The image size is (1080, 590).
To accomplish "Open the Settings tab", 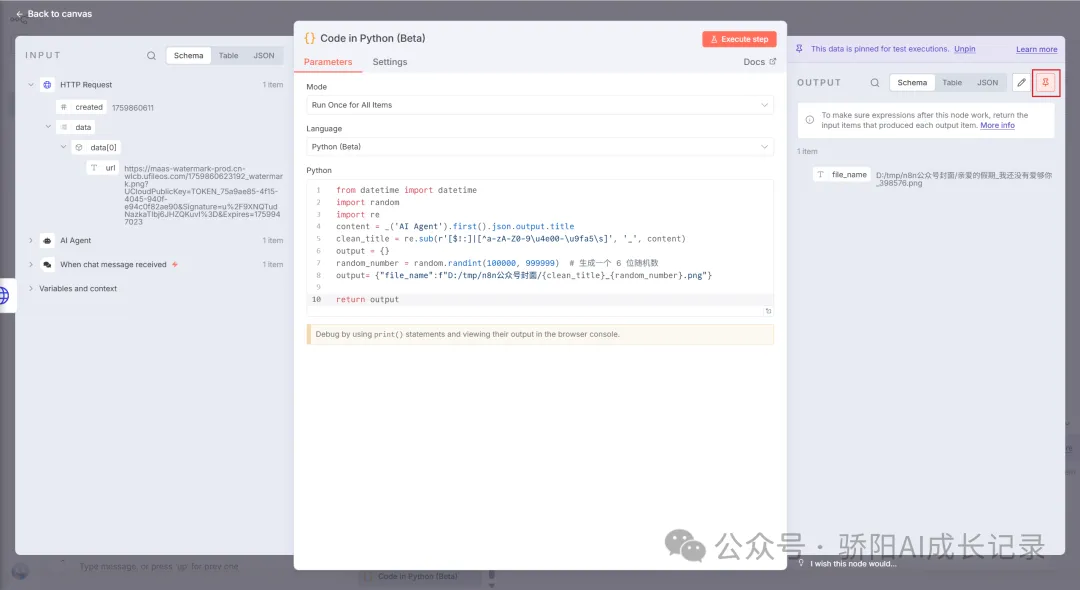I will pos(390,62).
